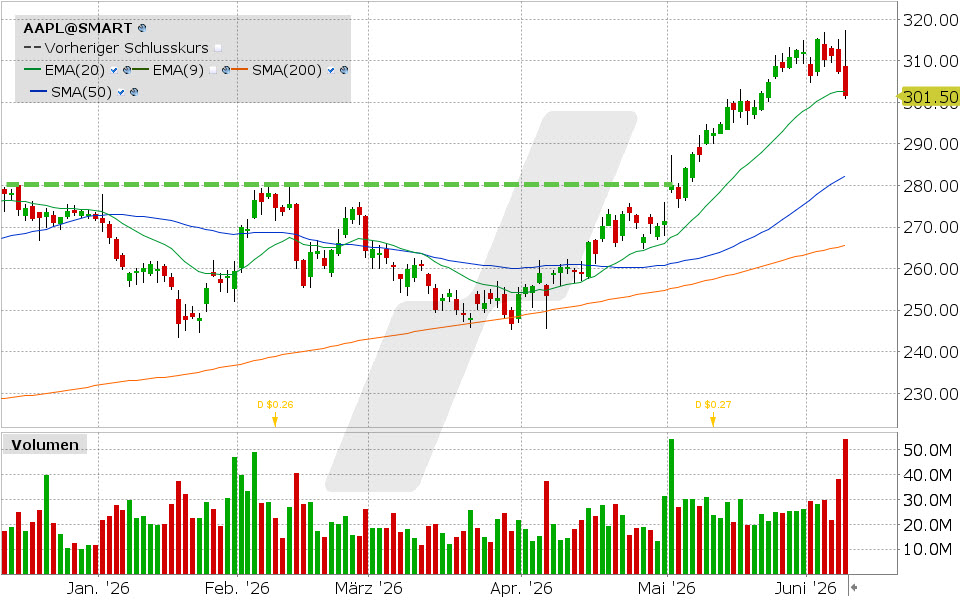The height and width of the screenshot is (600, 960).
Task: Click the 40.0M volume axis label
Action: 928,475
